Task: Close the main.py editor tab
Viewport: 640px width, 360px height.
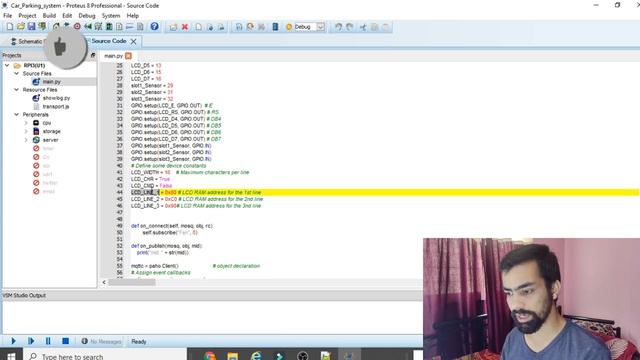Action: point(128,56)
